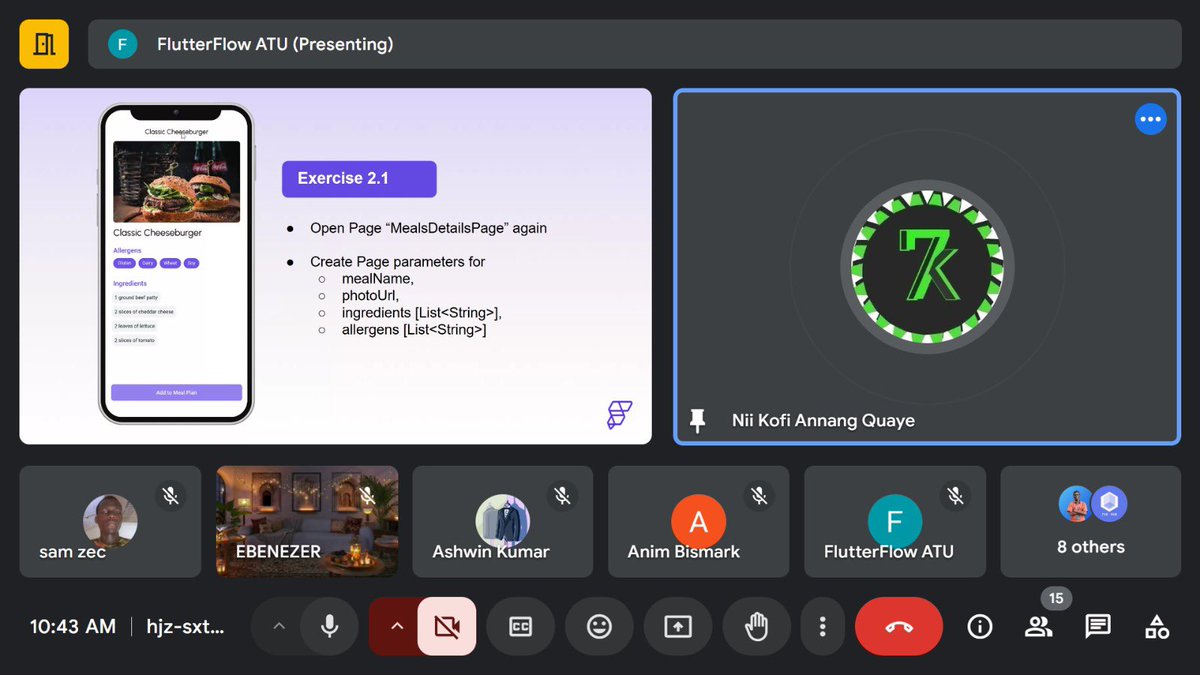Click muted mic icon on Ashwin Kumar tile

[x=563, y=495]
